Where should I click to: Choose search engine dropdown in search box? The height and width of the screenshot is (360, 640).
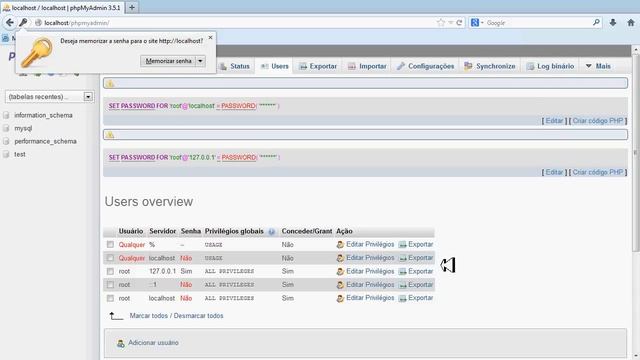coord(477,23)
